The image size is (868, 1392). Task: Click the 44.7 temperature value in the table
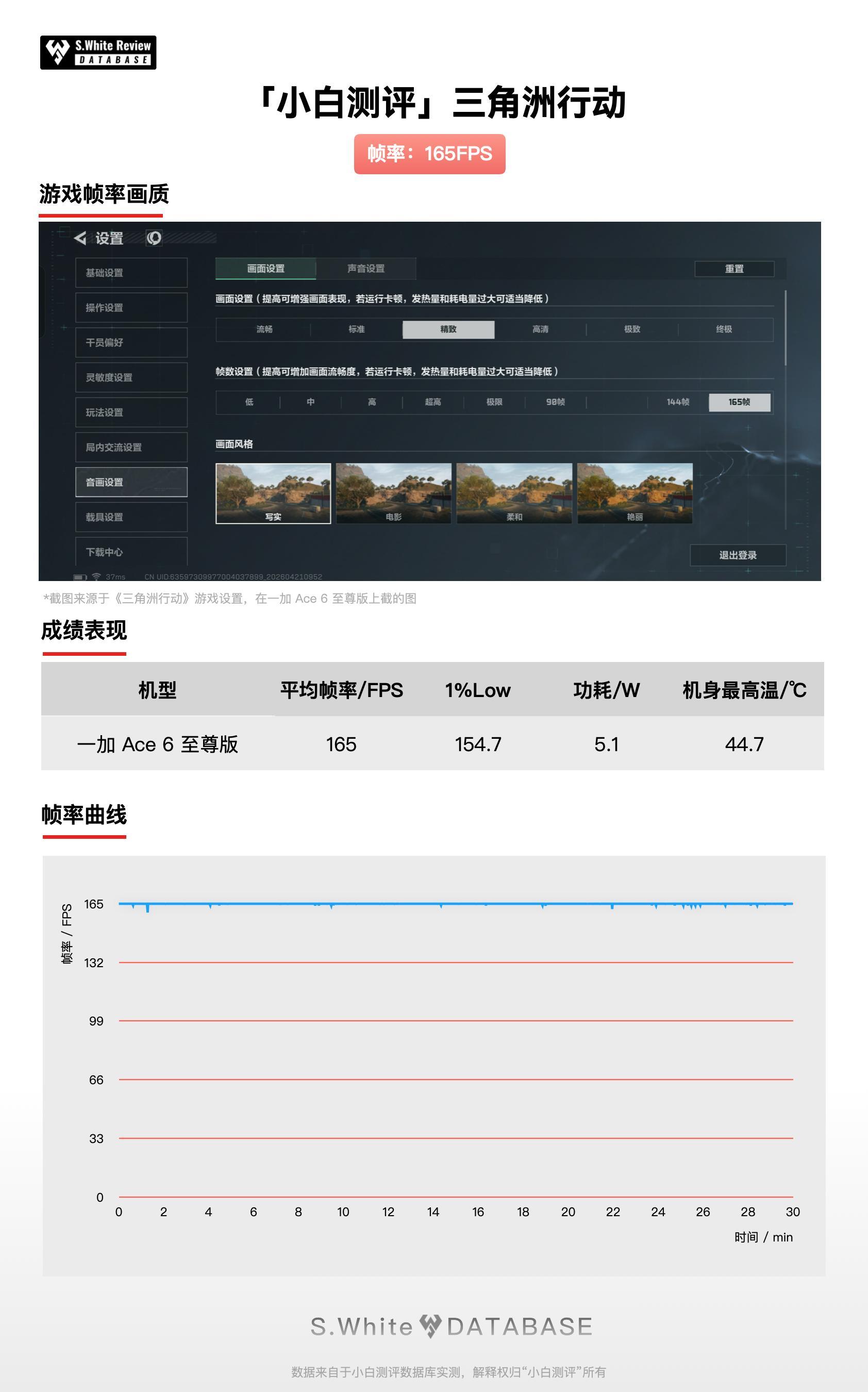[x=745, y=744]
